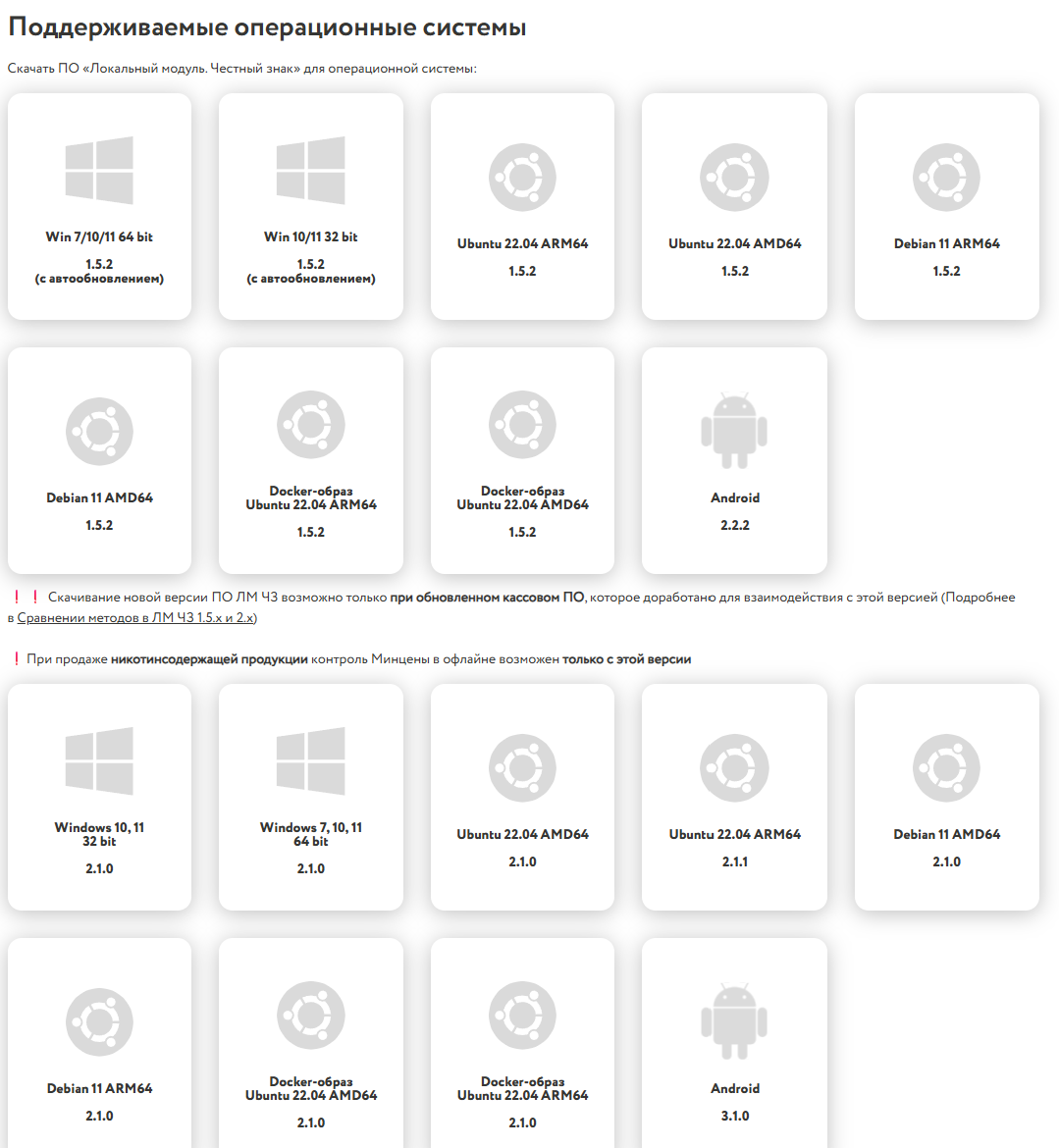This screenshot has height=1148, width=1059.
Task: Click the Ubuntu logo for Ubuntu 22.04 ARM64 2.1.1
Action: (734, 768)
